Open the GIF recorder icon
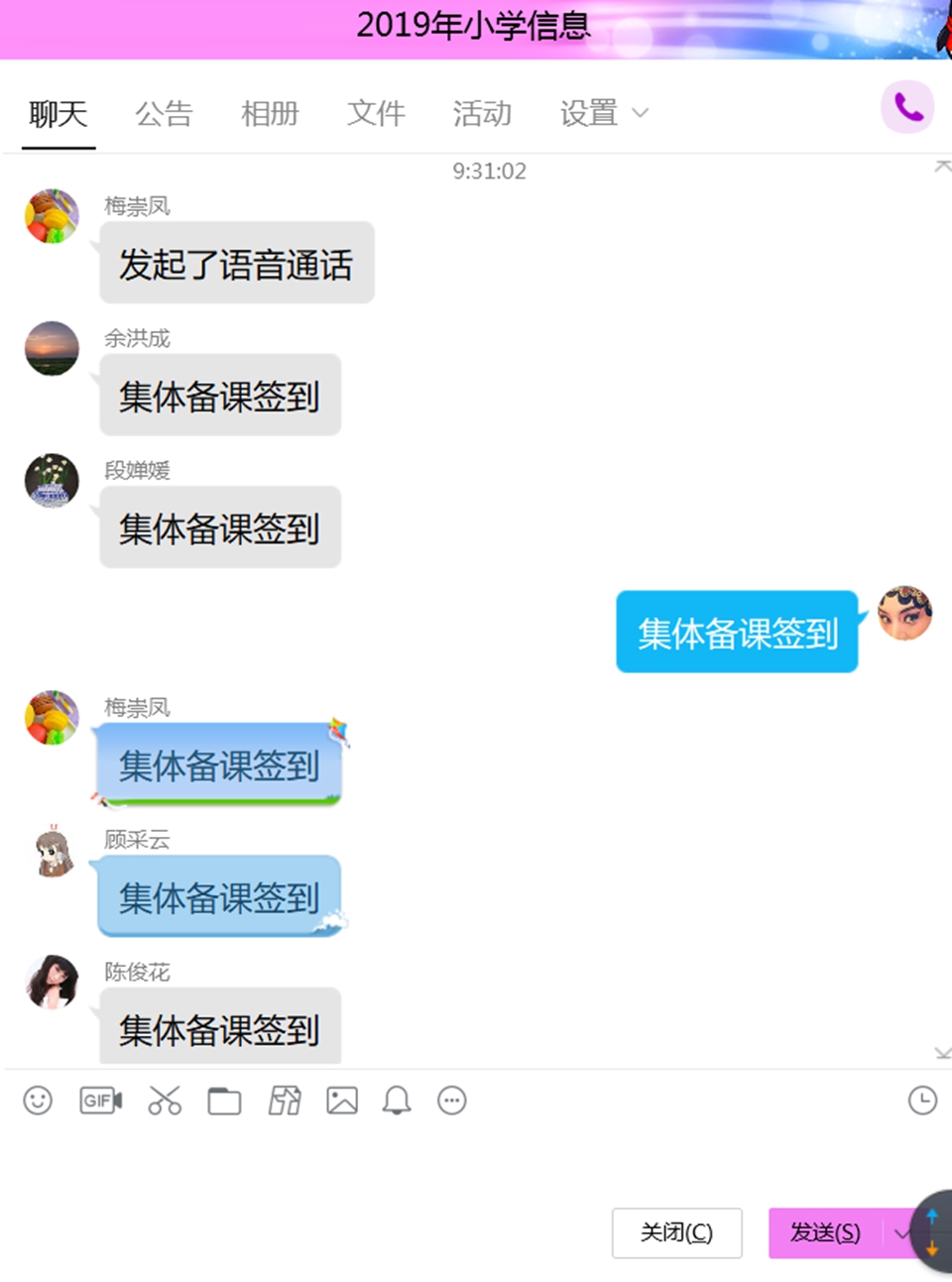The image size is (952, 1282). coord(100,1101)
